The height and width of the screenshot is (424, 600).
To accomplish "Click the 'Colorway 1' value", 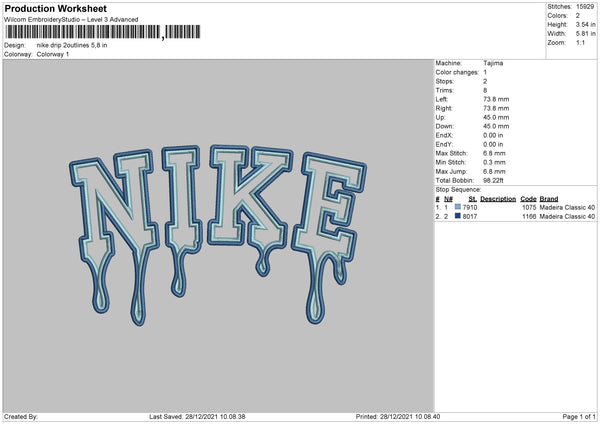I will 53,54.
